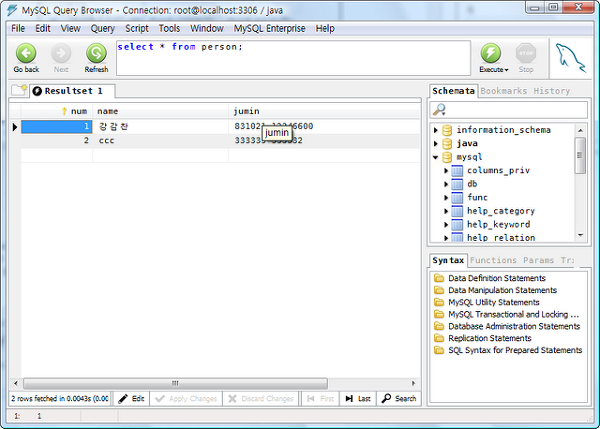Click the help_keyword table icon

(x=457, y=224)
